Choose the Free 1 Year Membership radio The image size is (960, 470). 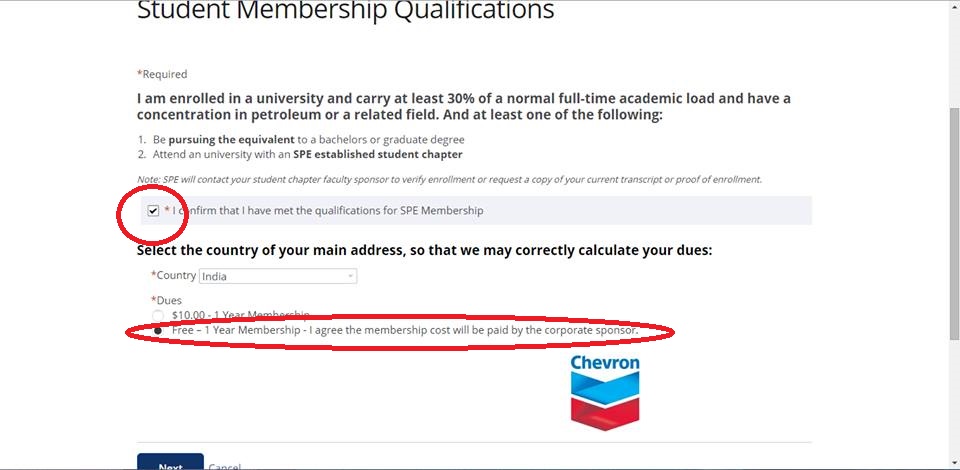(x=158, y=330)
